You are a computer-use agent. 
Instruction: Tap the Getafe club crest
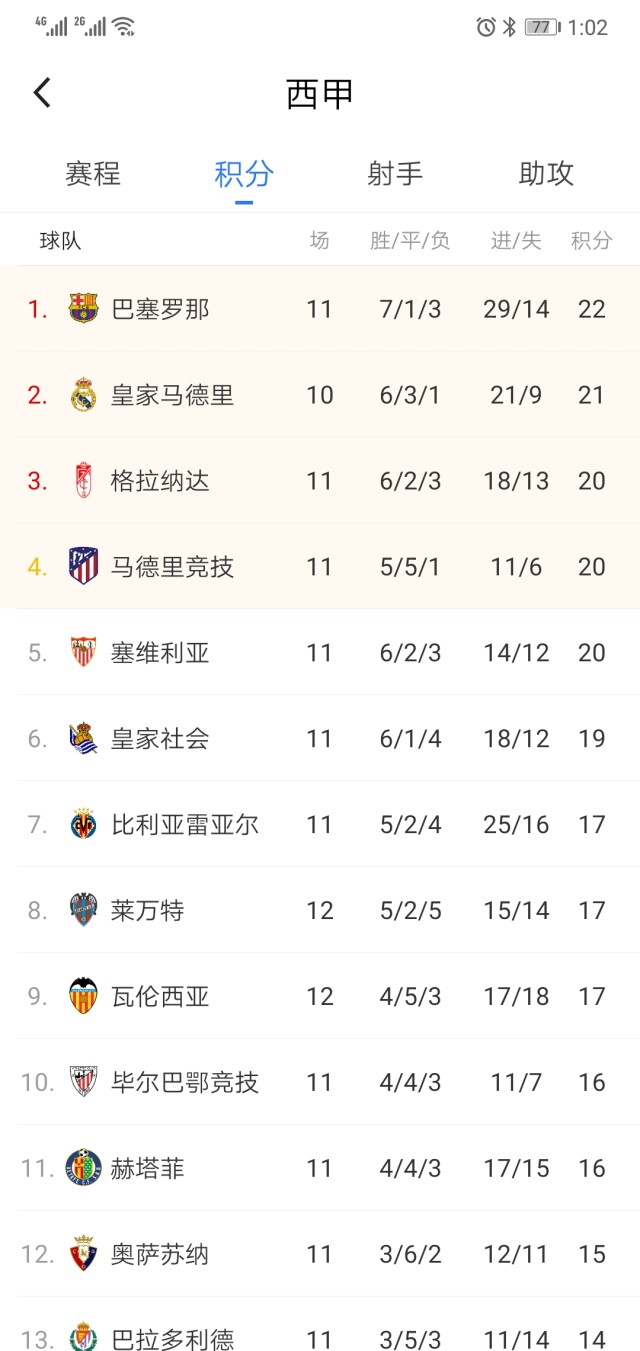(x=83, y=1168)
